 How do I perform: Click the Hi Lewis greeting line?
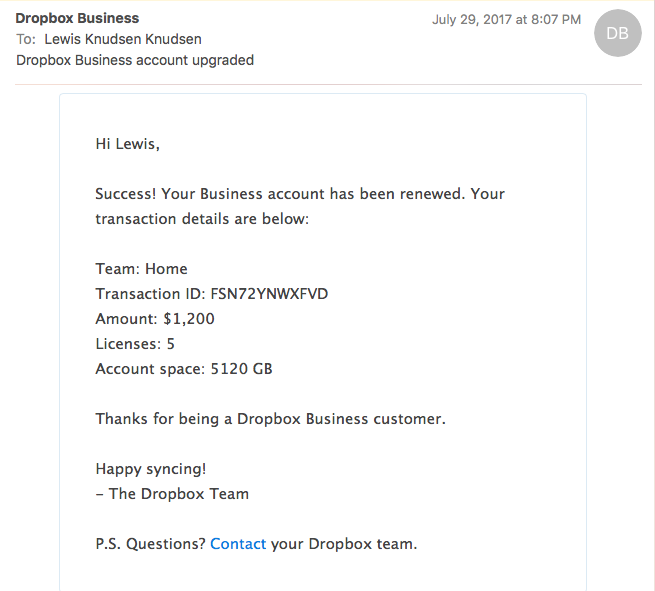point(127,144)
